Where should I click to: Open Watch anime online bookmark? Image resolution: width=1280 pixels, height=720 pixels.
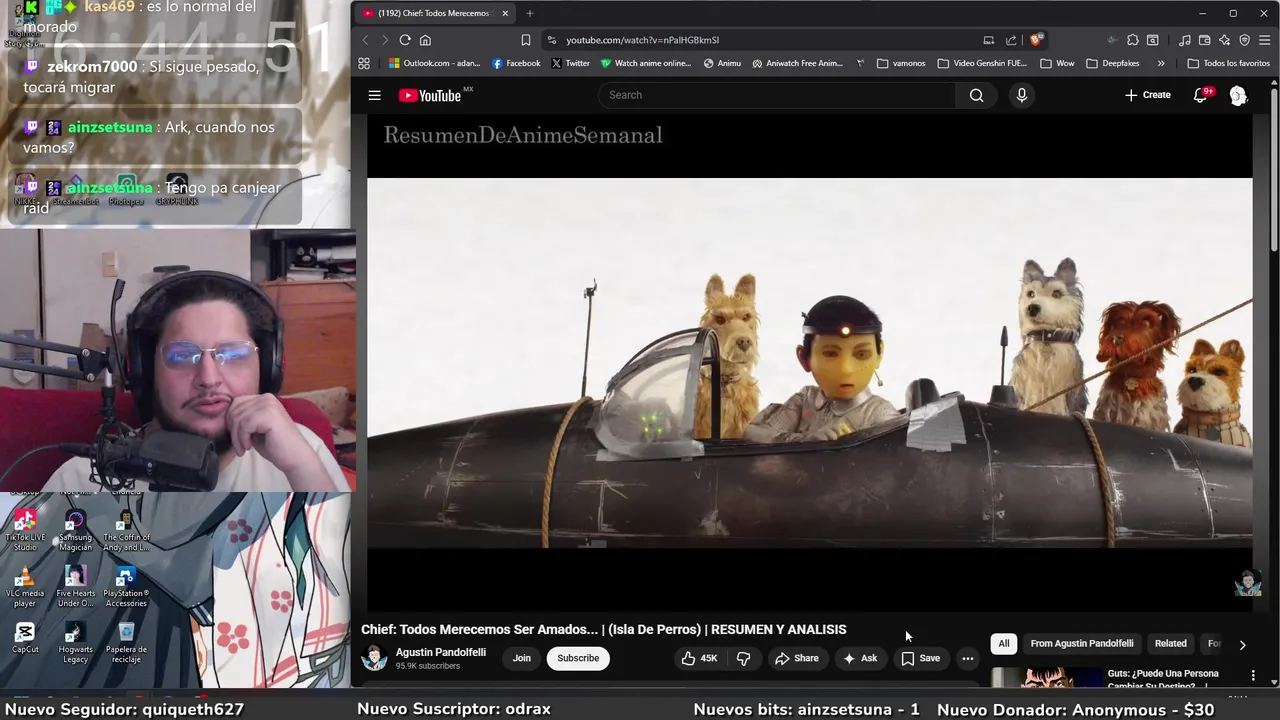[x=646, y=63]
